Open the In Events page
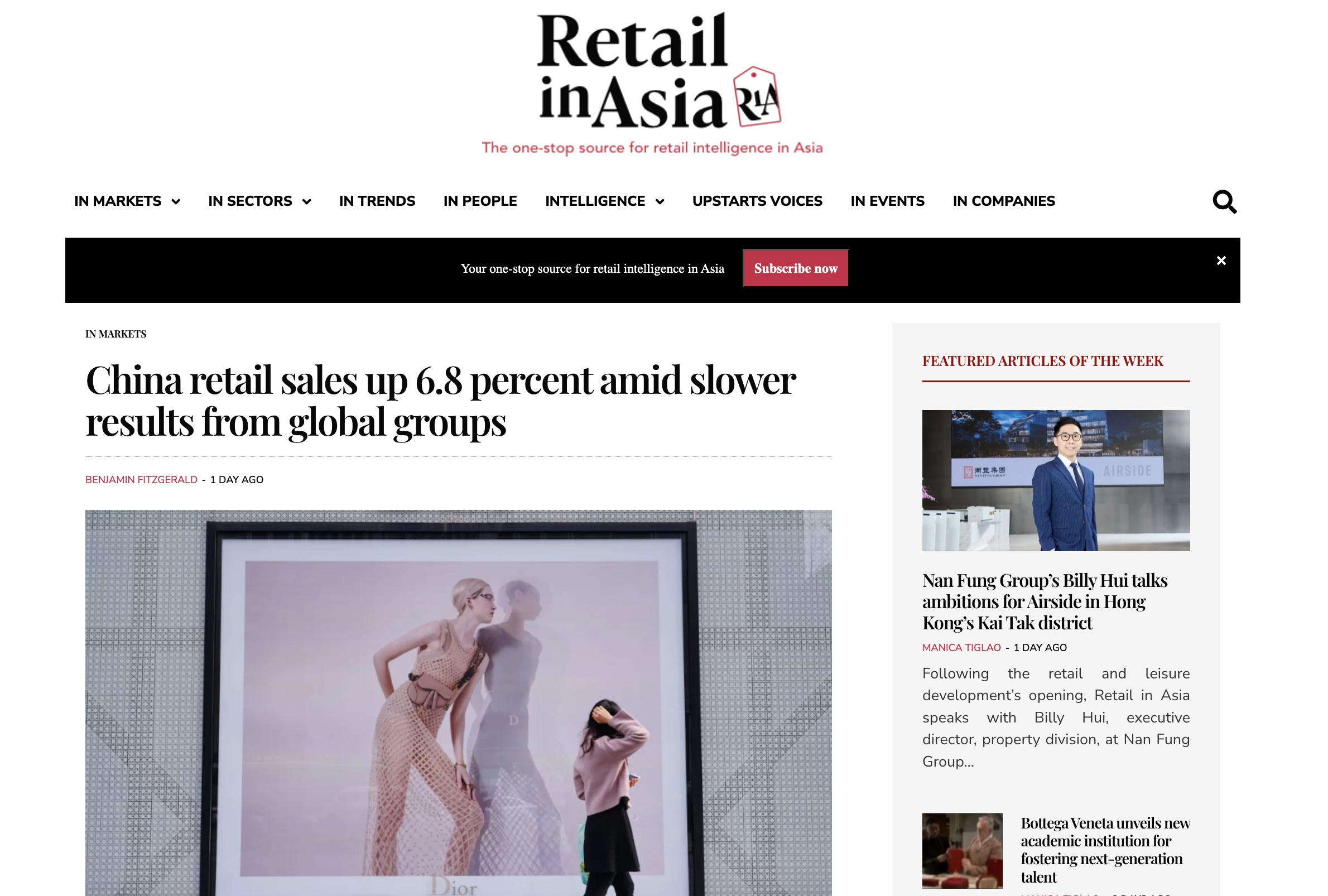This screenshot has width=1328, height=896. coord(887,201)
